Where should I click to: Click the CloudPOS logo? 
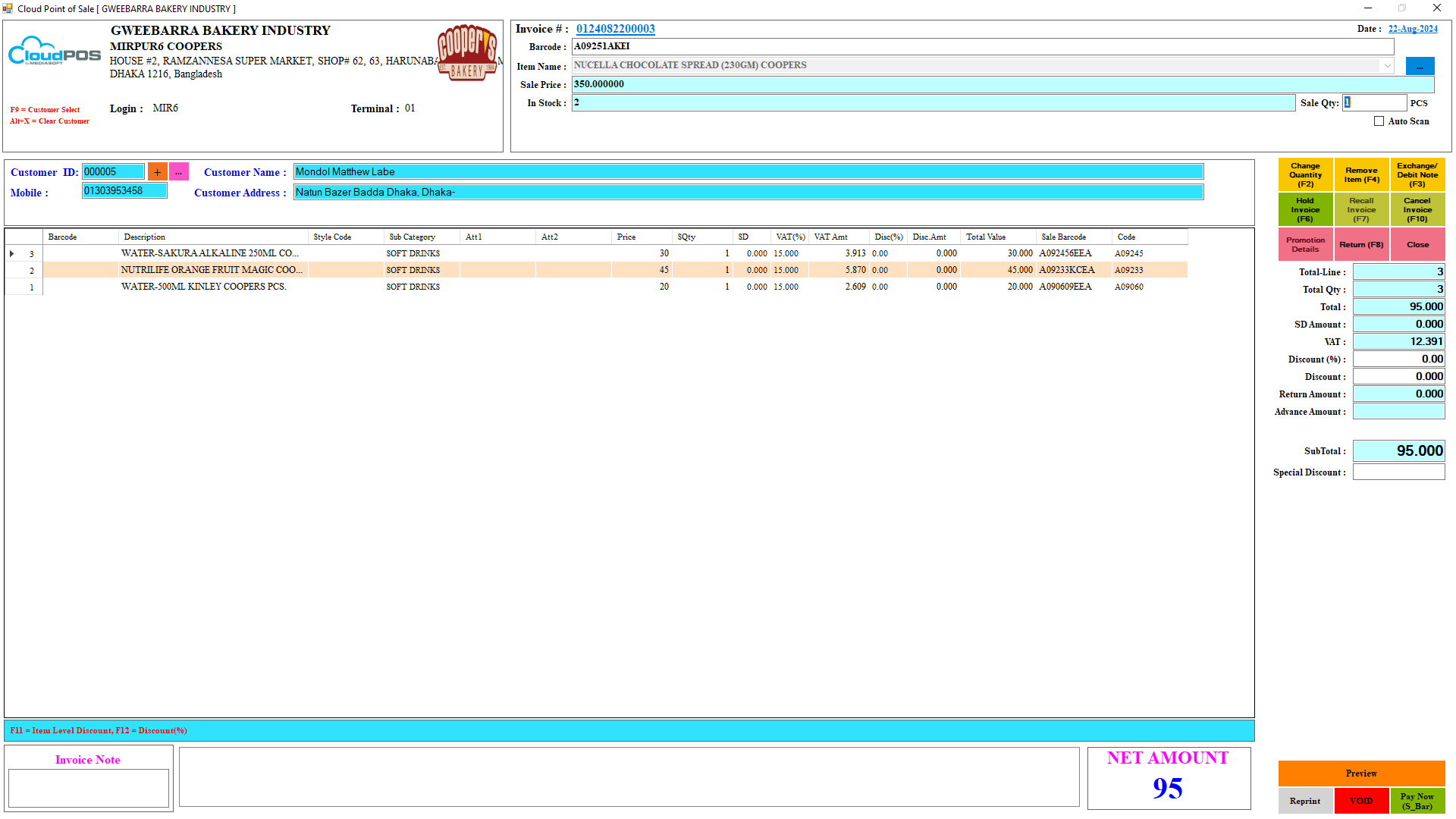[x=55, y=53]
